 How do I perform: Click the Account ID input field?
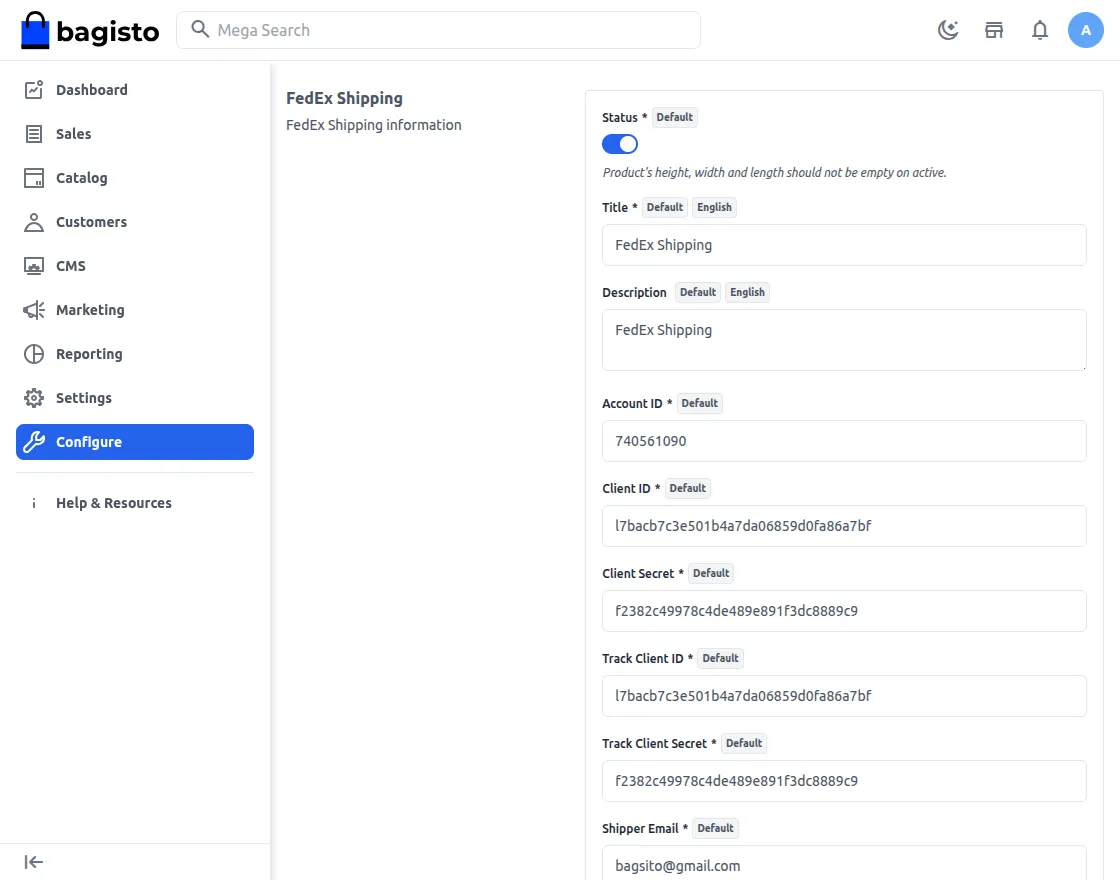tap(844, 441)
